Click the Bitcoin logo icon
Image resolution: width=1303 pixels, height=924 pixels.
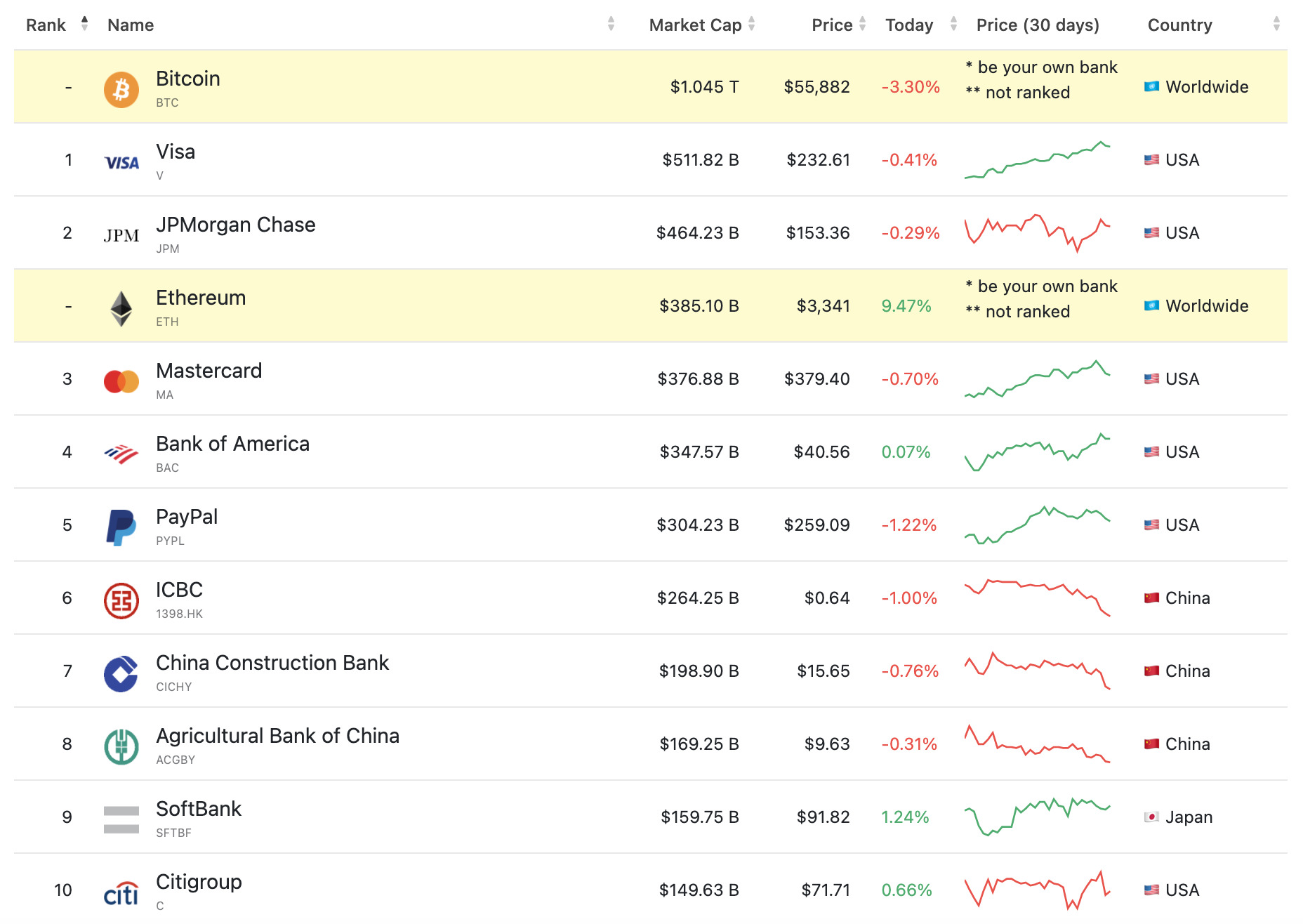[121, 90]
